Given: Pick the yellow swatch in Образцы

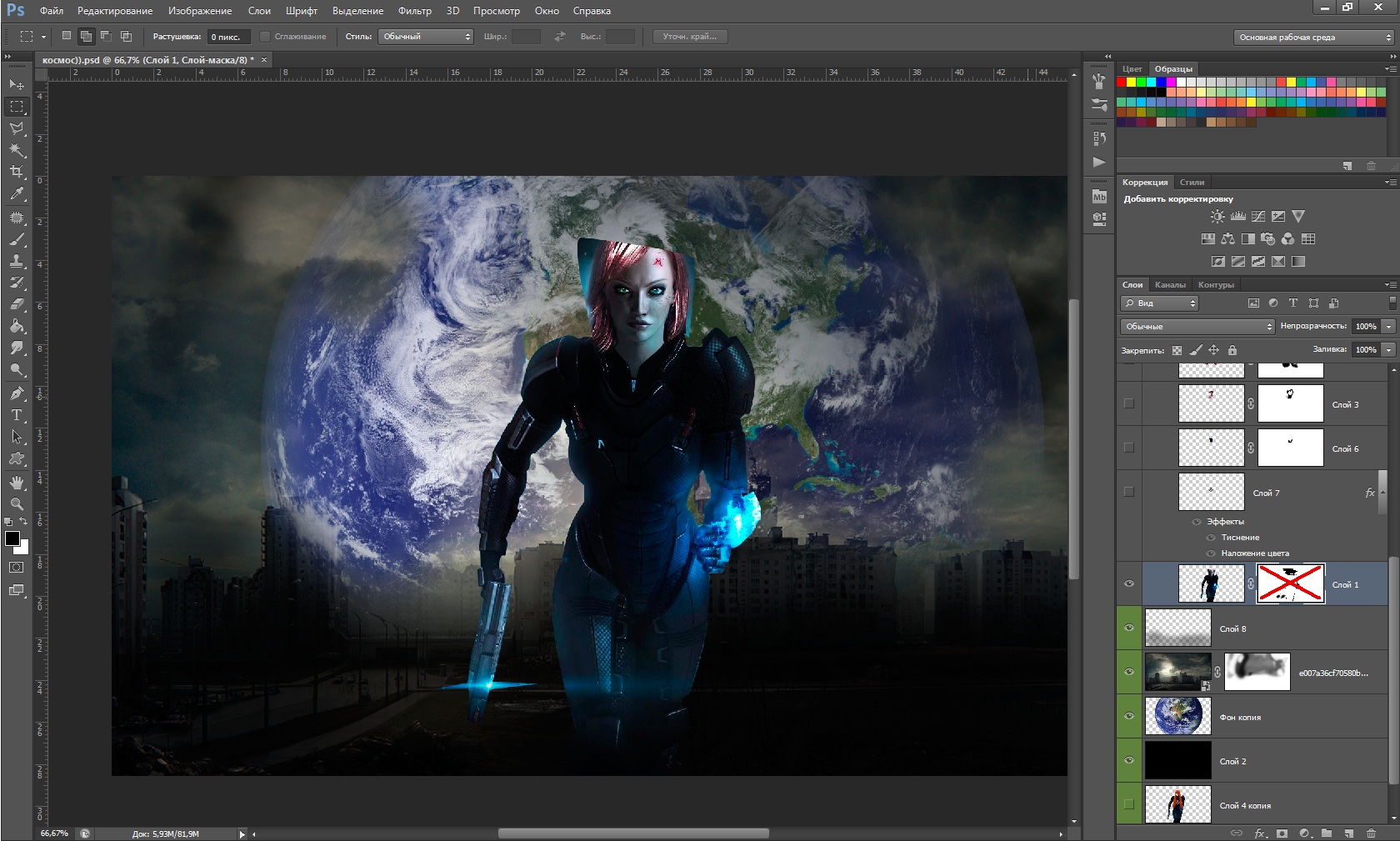Looking at the screenshot, I should click(1132, 83).
